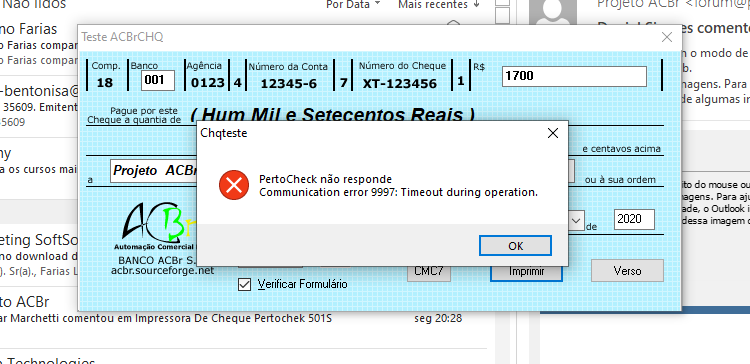
Task: Open email about Impressora De Cheque Pertochek 501S
Action: pyautogui.click(x=230, y=311)
